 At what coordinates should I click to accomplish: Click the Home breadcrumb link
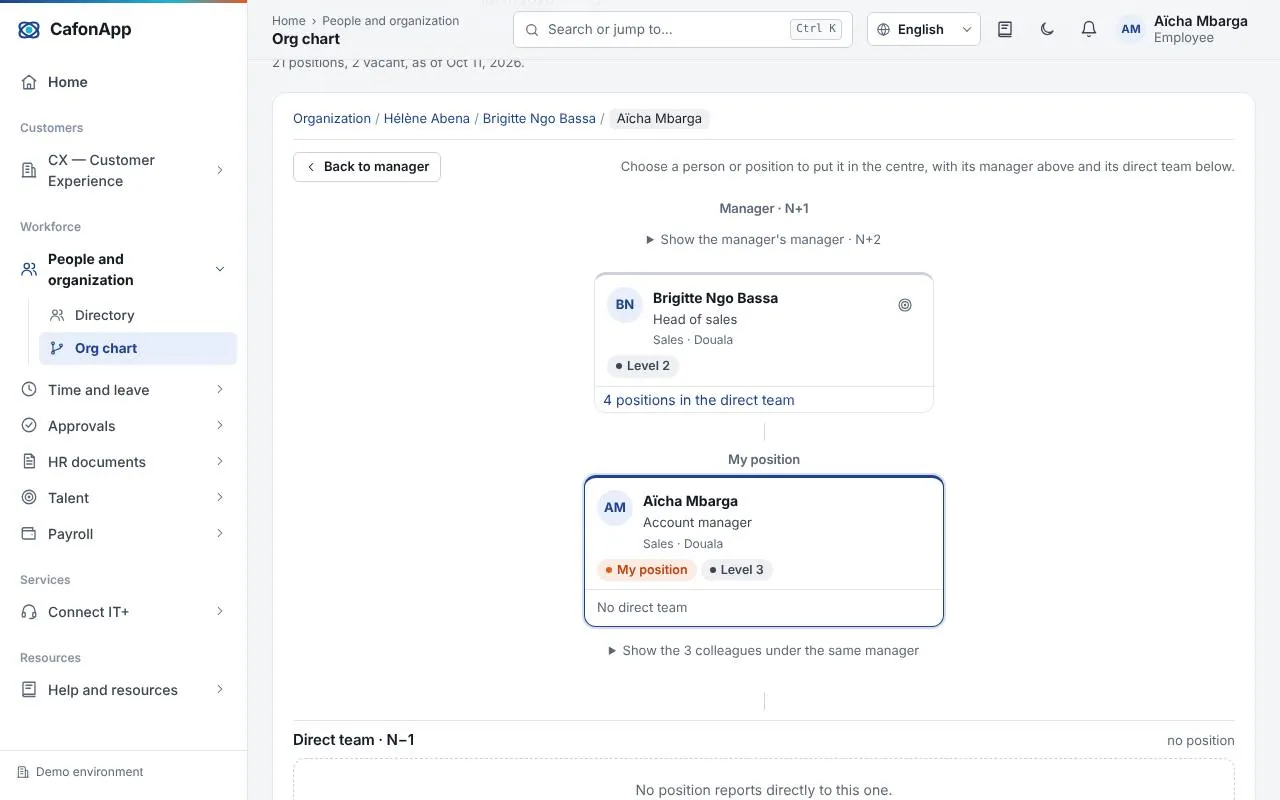click(x=289, y=20)
